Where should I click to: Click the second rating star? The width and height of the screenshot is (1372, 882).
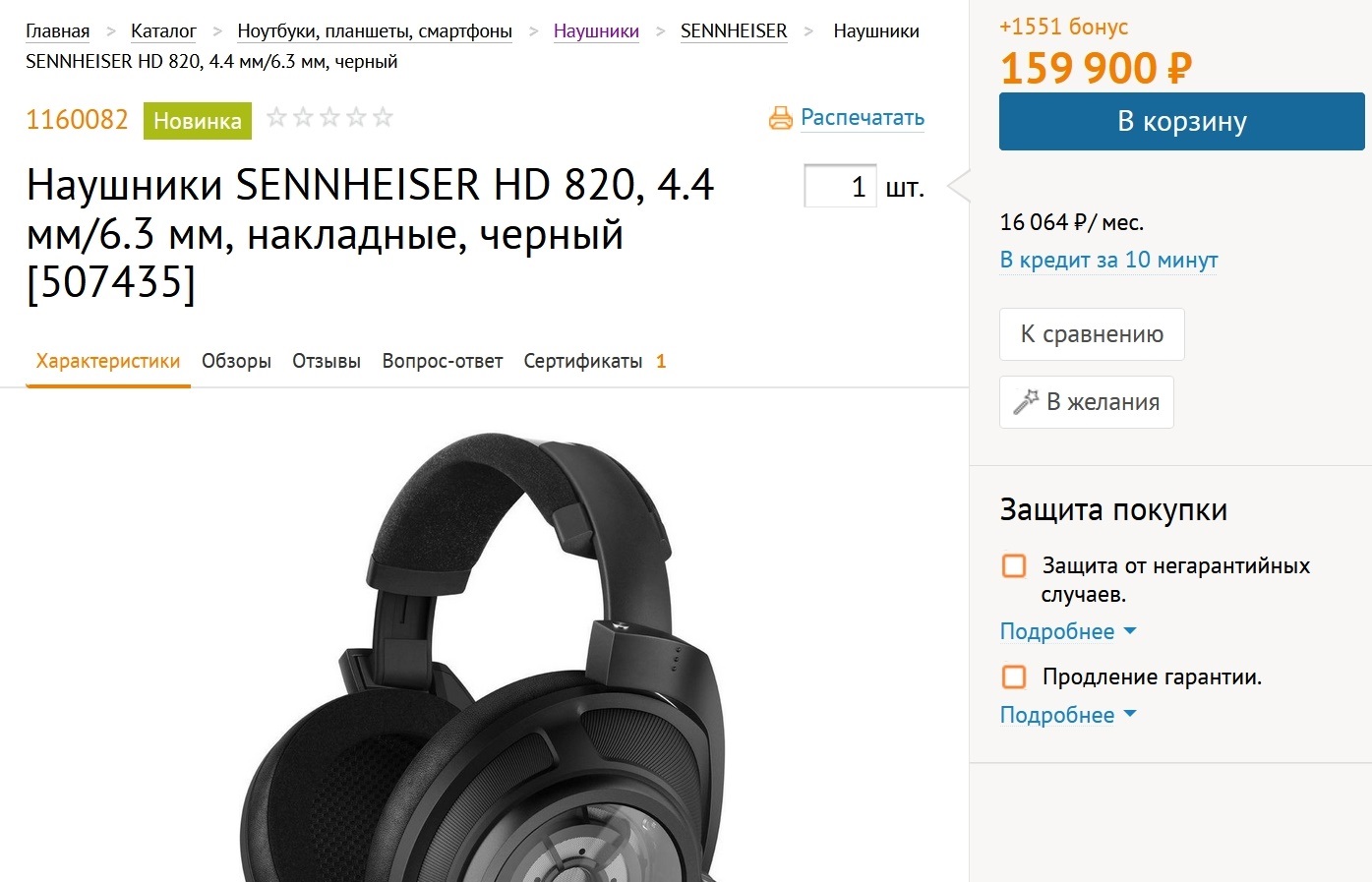click(304, 118)
